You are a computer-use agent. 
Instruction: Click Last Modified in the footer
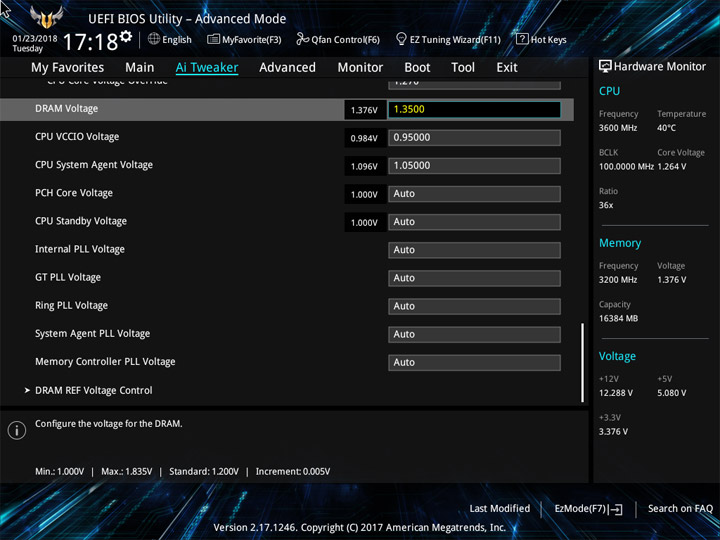500,509
